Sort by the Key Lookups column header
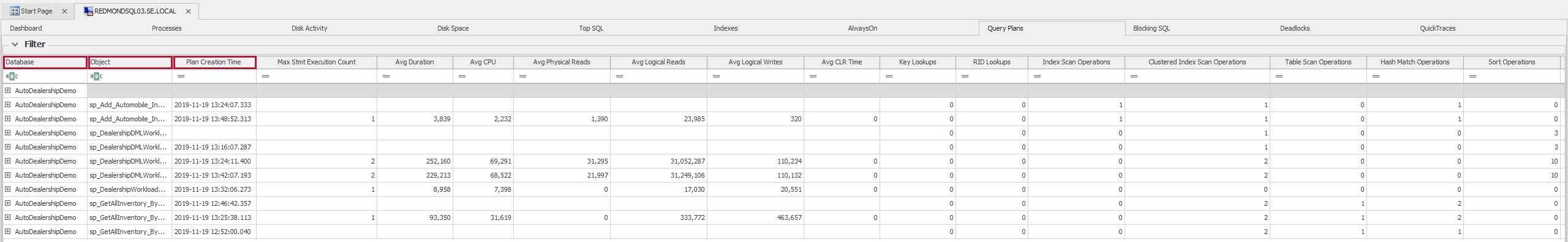Viewport: 1568px width, 242px height. point(918,62)
